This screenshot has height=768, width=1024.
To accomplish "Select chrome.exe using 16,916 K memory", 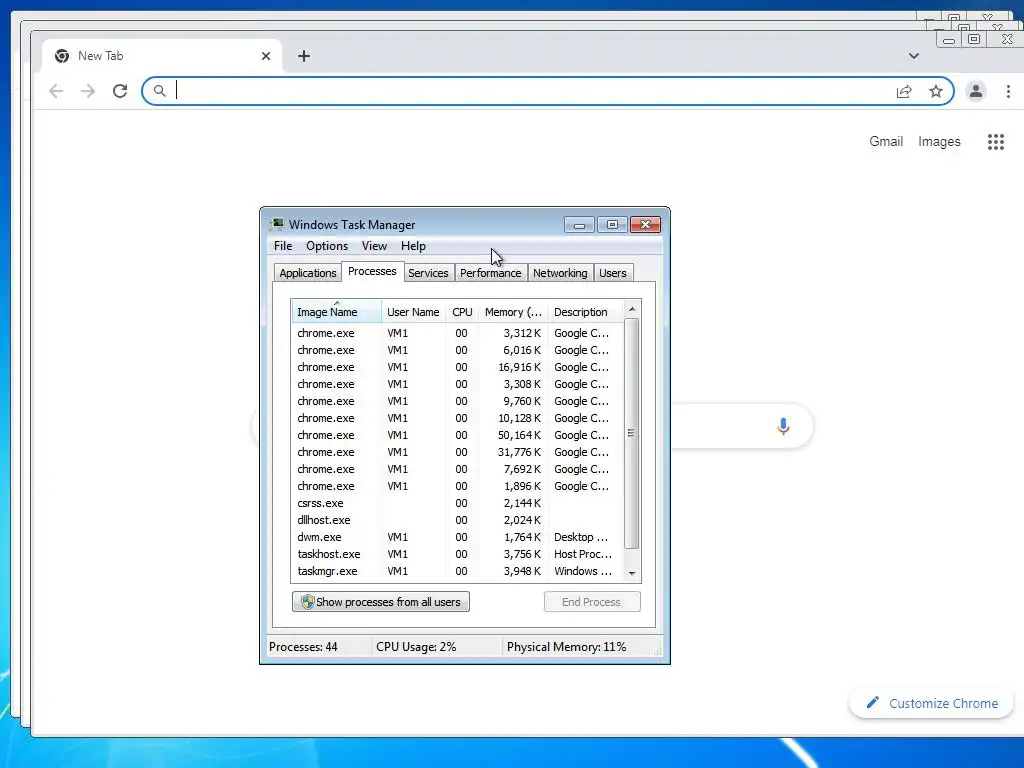I will tap(457, 367).
